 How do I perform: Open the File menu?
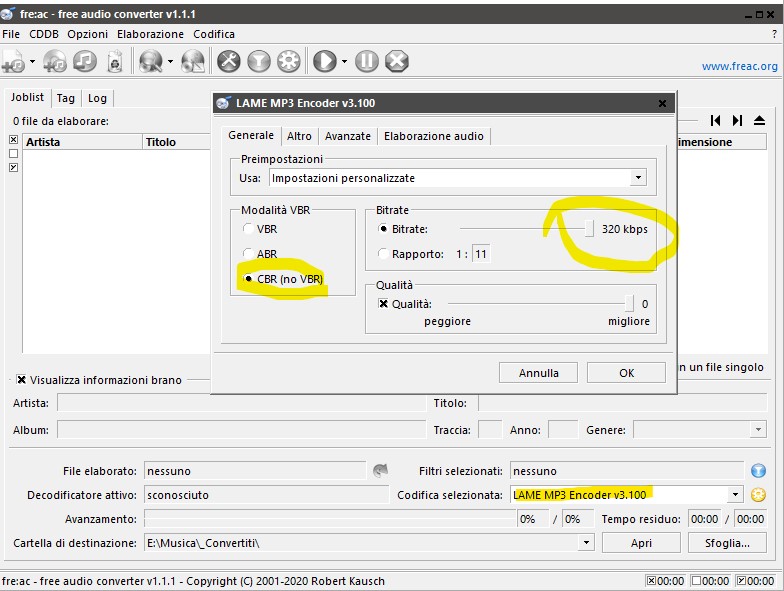pos(11,34)
